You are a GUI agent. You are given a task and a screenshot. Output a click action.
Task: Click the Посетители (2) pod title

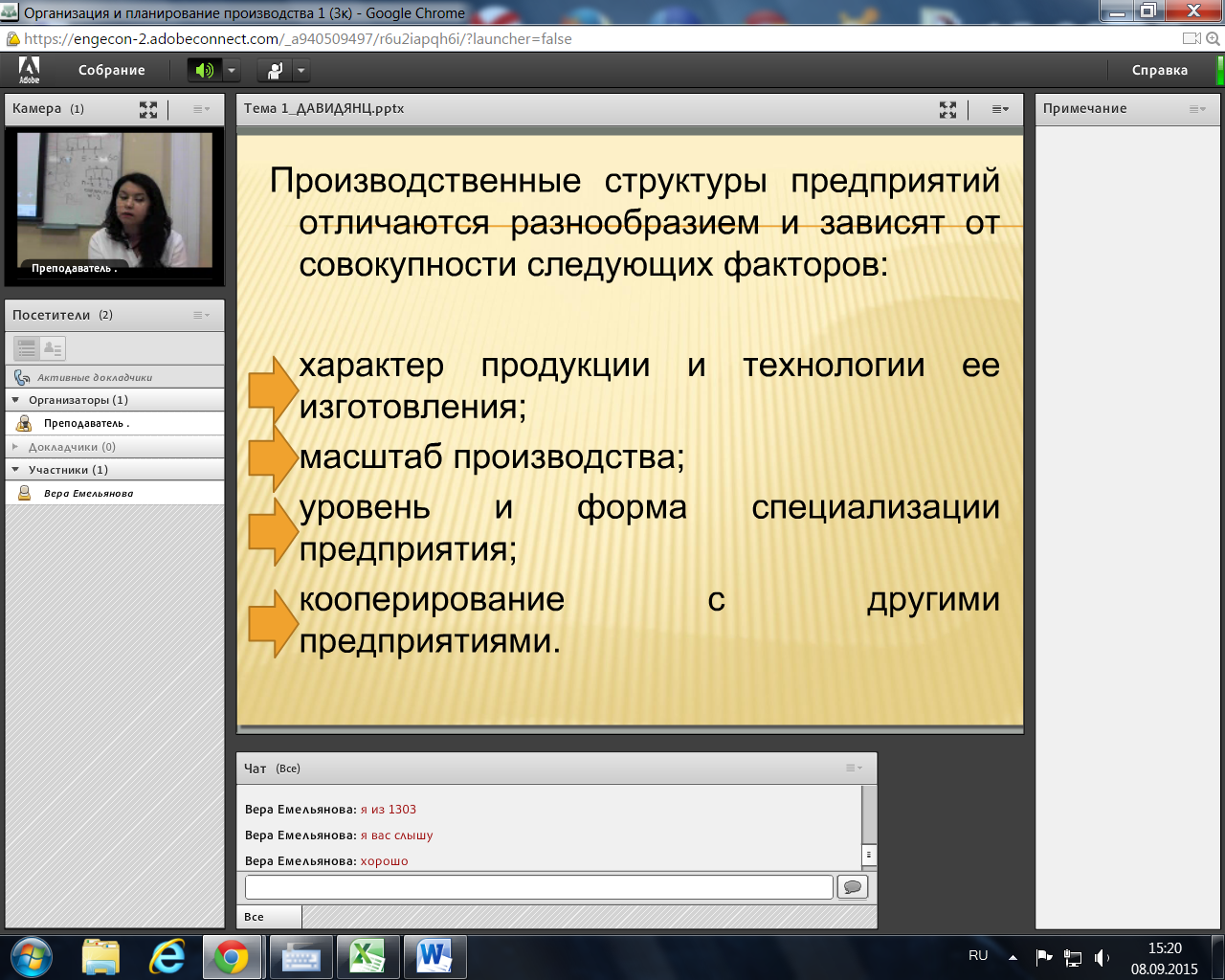pos(63,315)
